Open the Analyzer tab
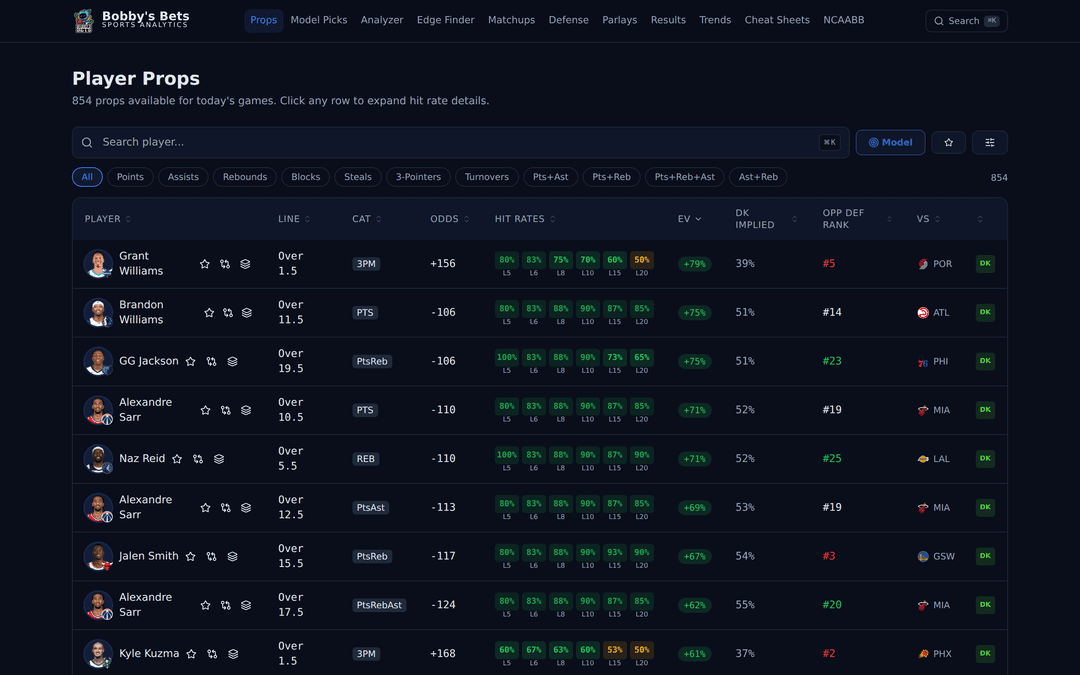 coord(382,21)
